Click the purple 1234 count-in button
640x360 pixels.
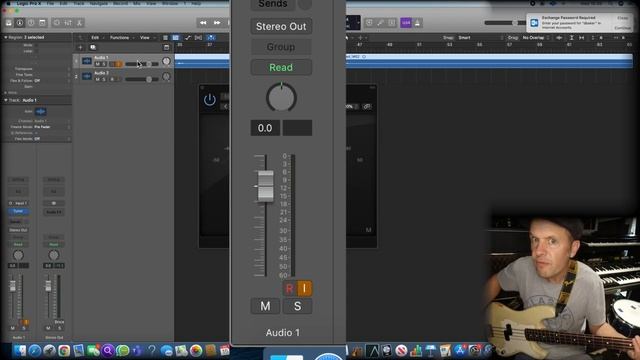pos(406,23)
